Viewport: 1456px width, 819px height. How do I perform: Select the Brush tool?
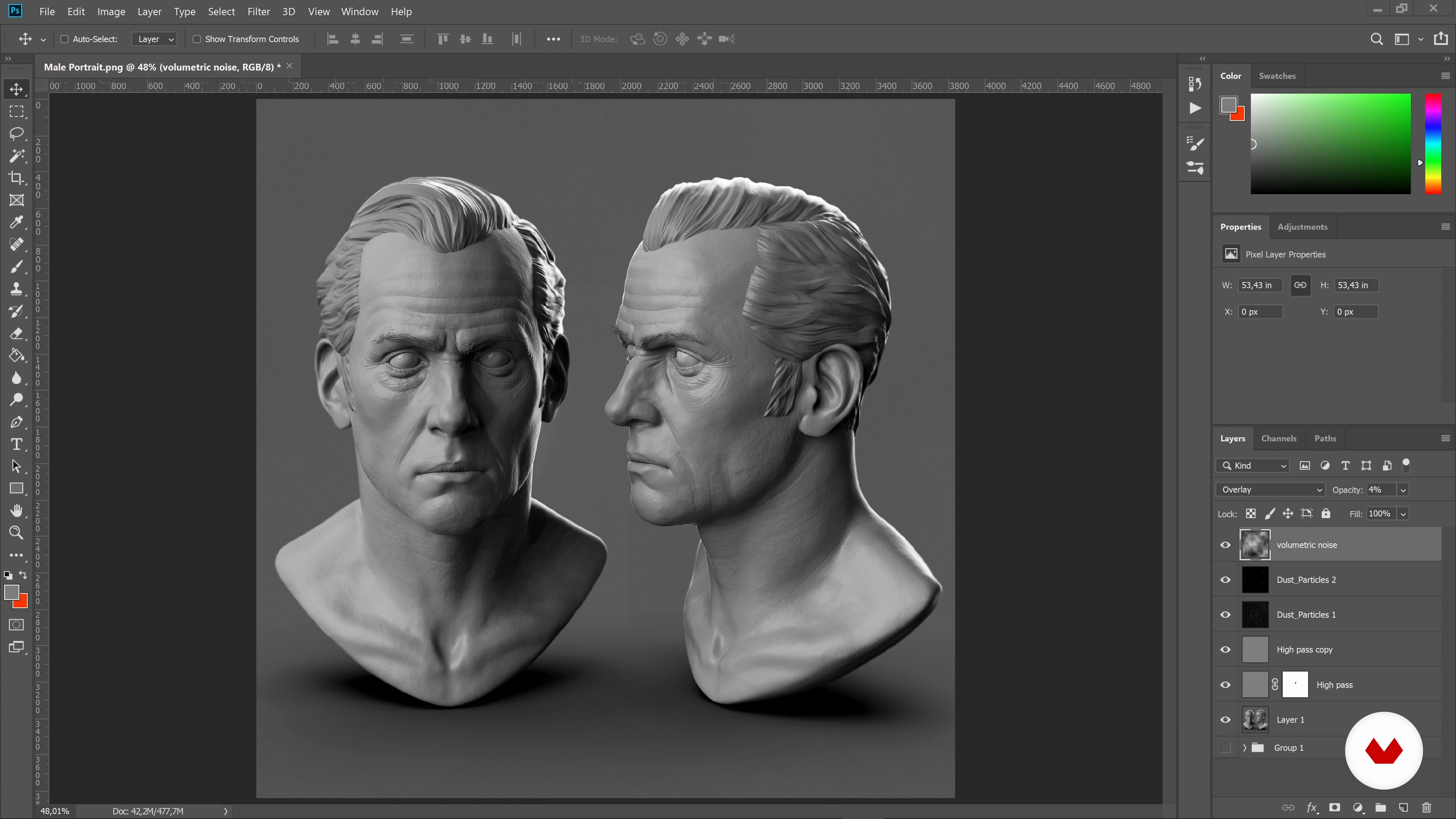[x=16, y=267]
